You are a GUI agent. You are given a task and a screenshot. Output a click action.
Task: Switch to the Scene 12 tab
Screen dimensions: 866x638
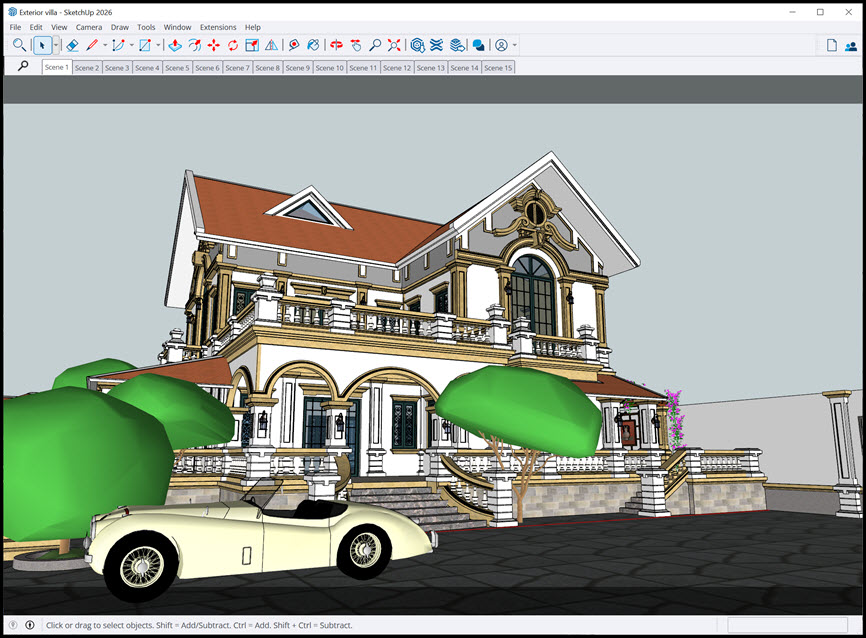coord(397,67)
